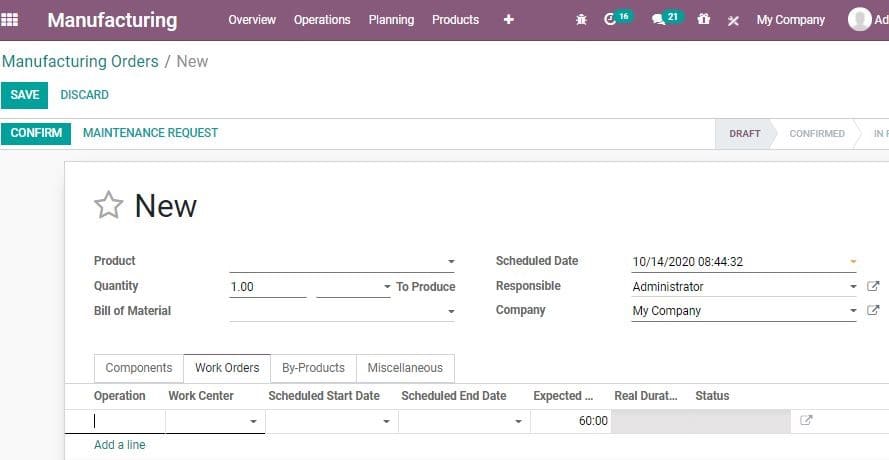
Task: Click MAINTENANCE REQUEST button
Action: coord(150,133)
